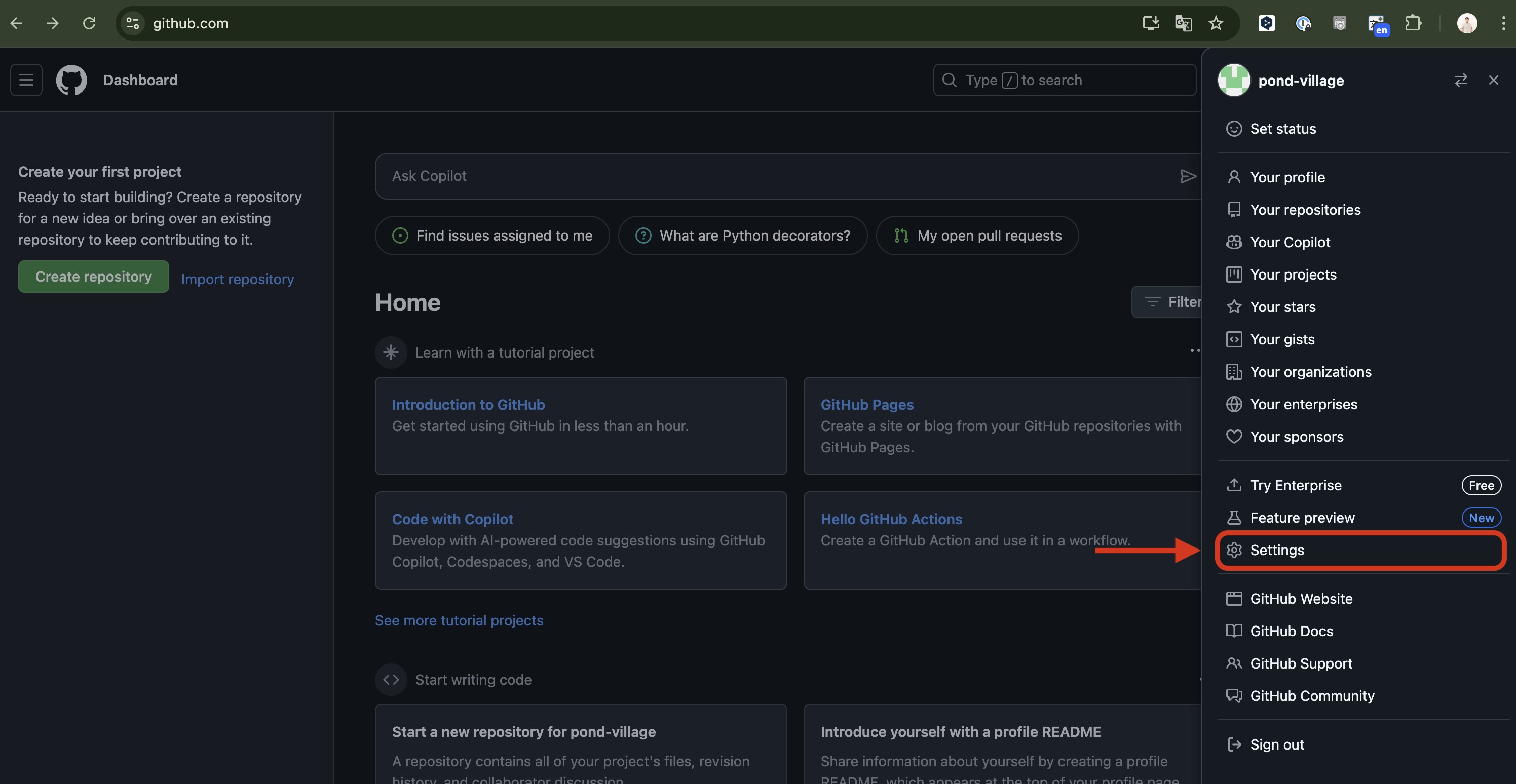This screenshot has width=1516, height=784.
Task: Open the overflow menu beside the tutorial project section
Action: point(1195,350)
